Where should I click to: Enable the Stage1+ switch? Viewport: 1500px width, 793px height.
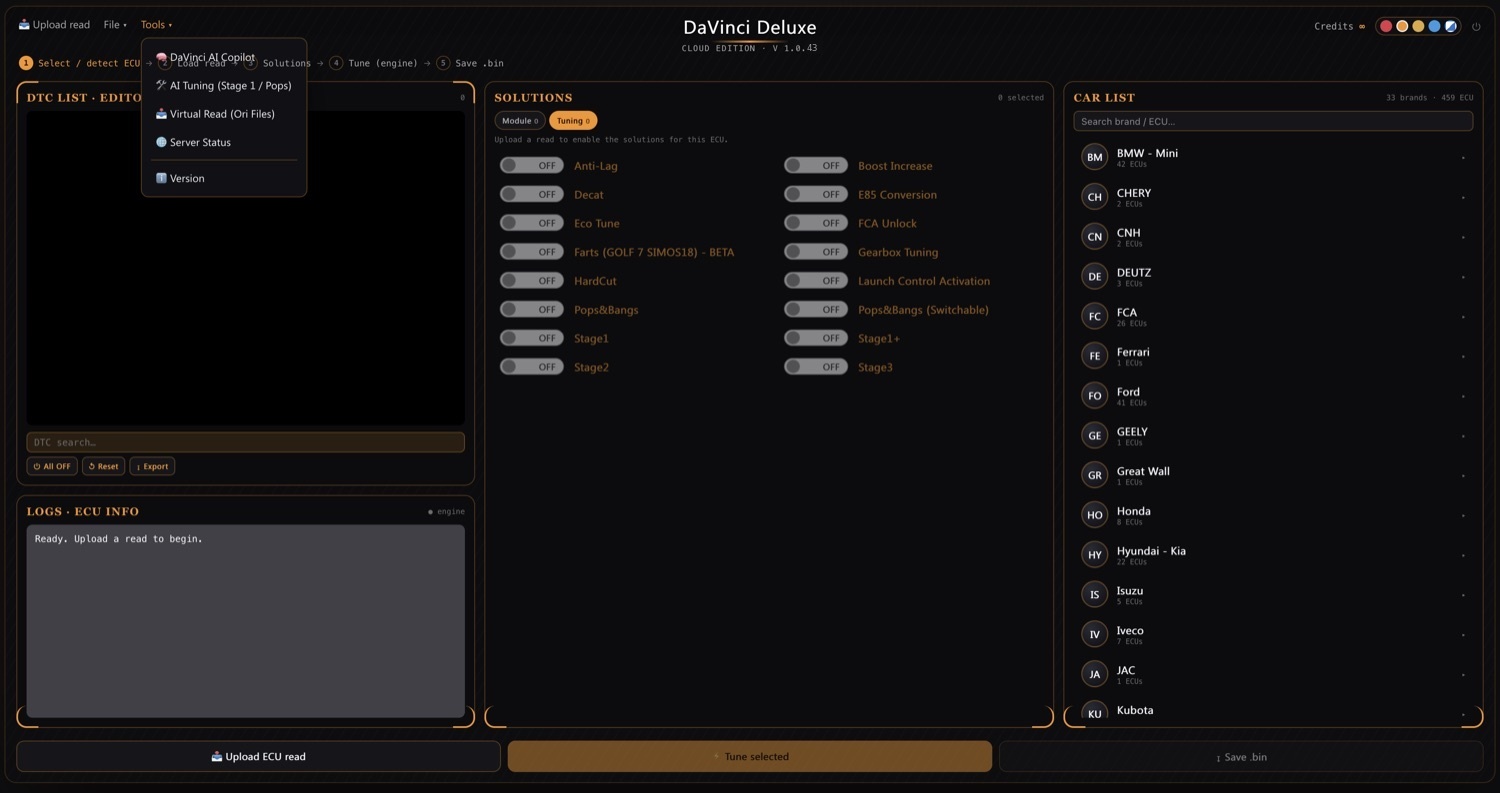coord(816,338)
